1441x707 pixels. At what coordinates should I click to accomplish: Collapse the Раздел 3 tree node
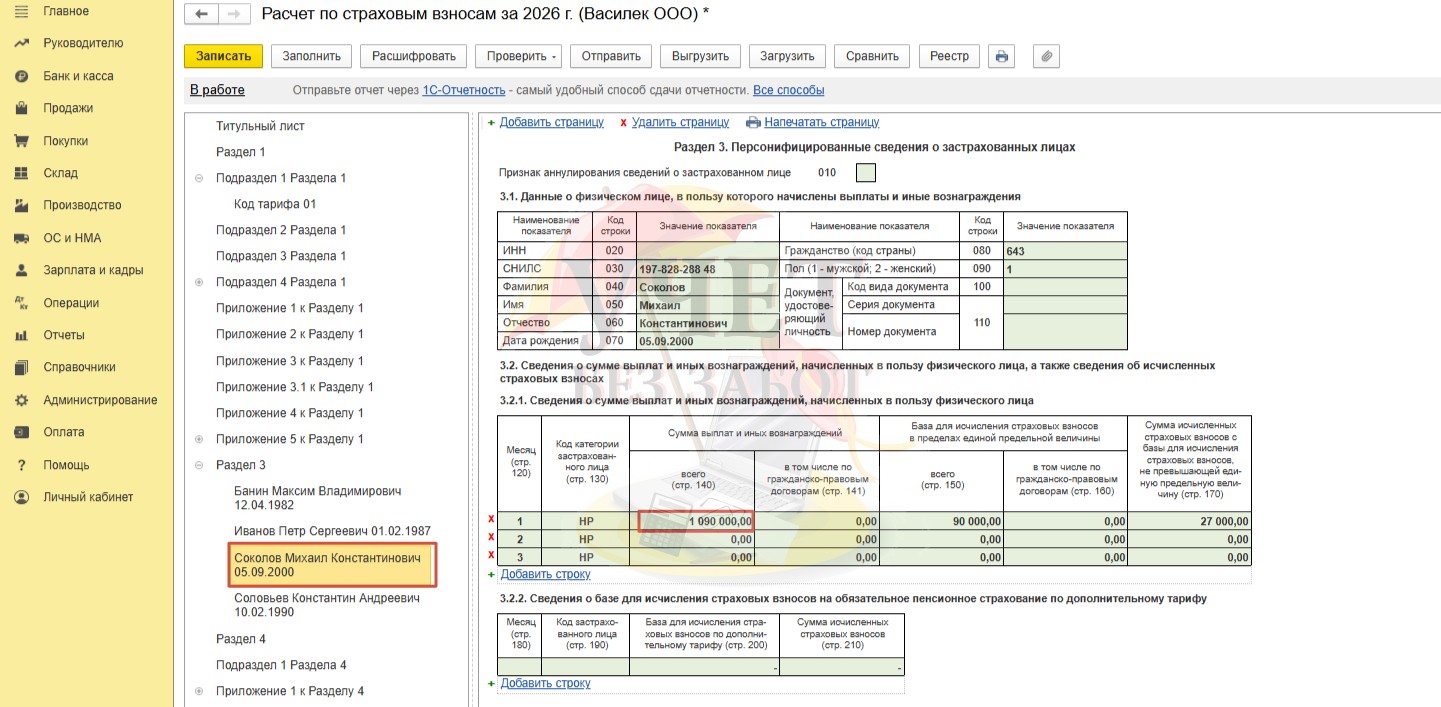coord(198,465)
